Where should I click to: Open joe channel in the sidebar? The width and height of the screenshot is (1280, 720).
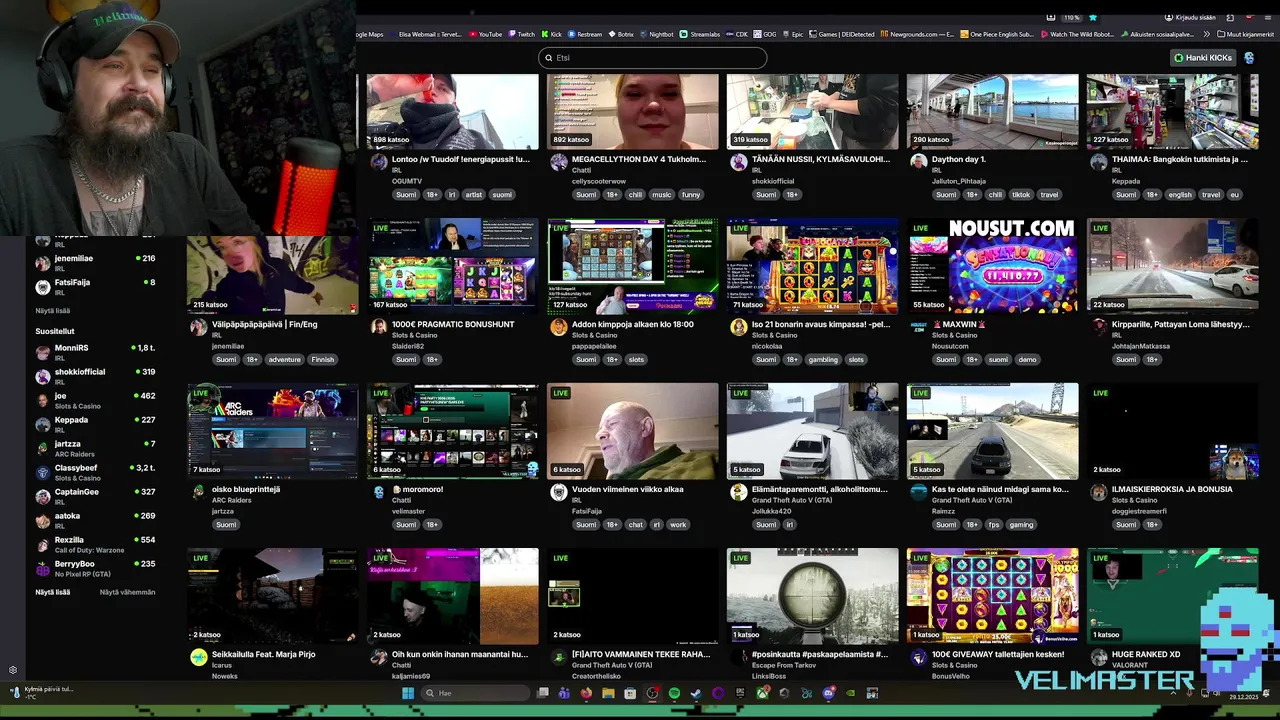pyautogui.click(x=95, y=400)
